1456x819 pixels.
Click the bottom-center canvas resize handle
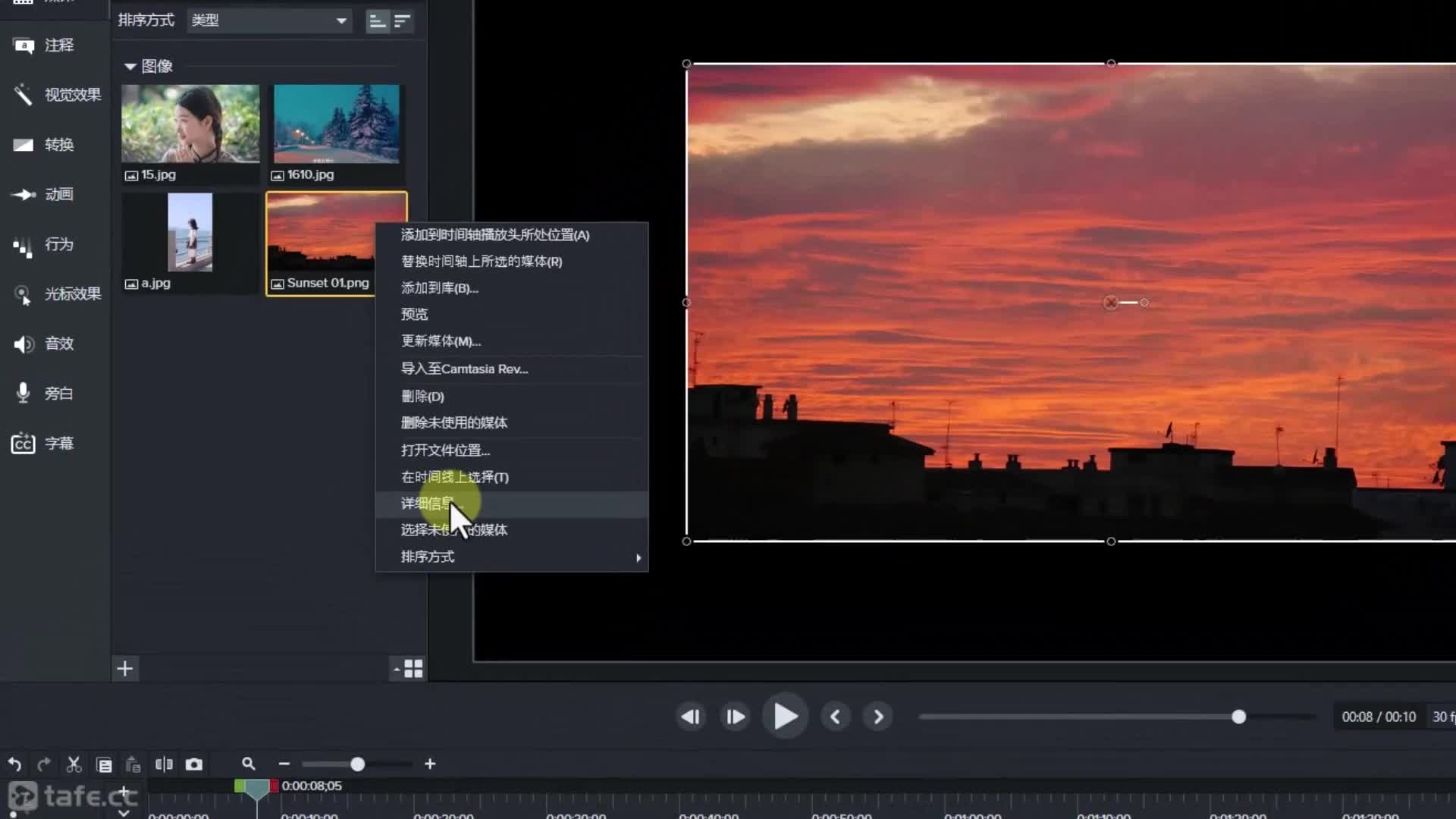tap(1111, 541)
